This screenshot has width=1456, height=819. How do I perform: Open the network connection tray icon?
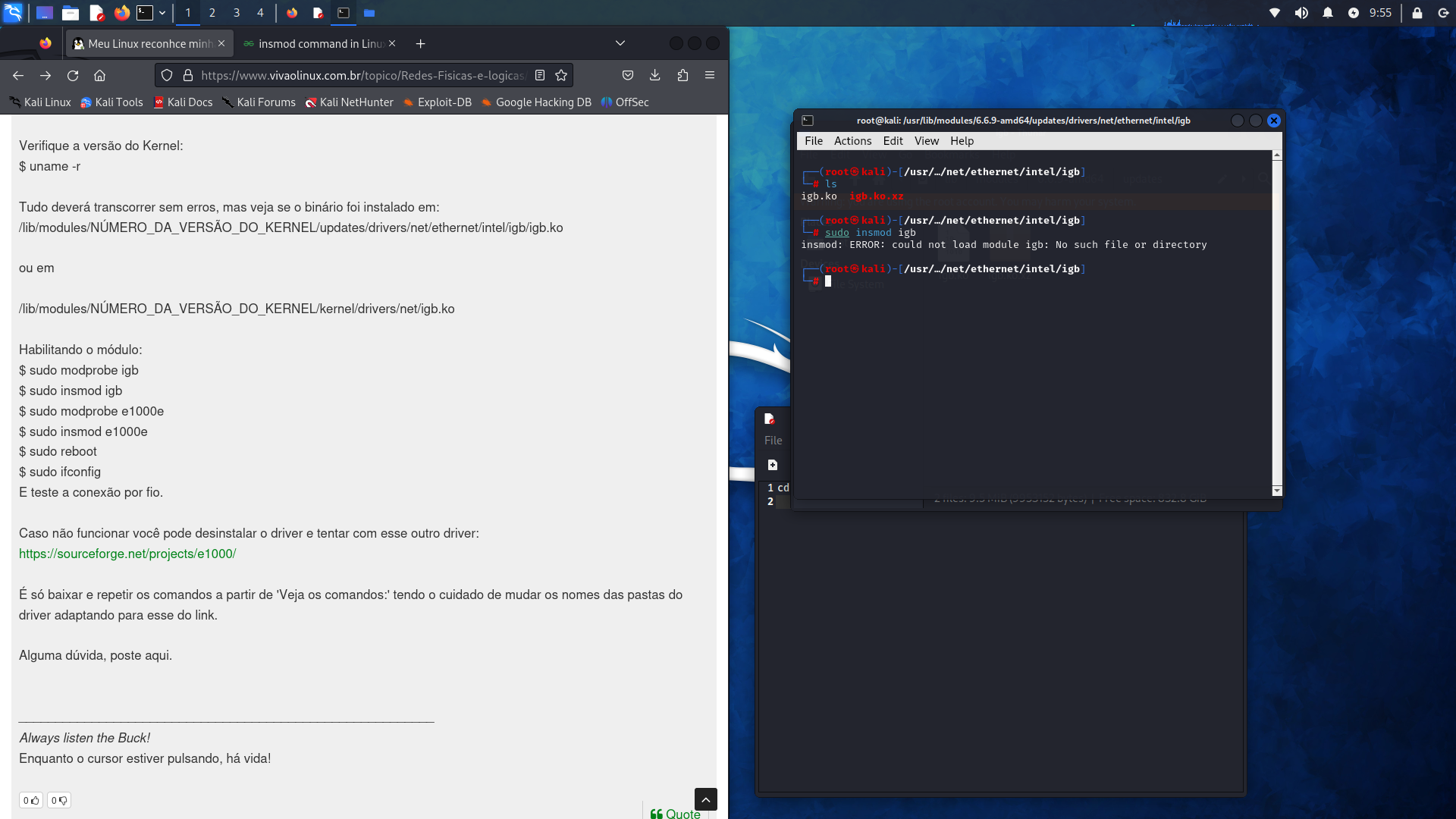(x=1275, y=13)
